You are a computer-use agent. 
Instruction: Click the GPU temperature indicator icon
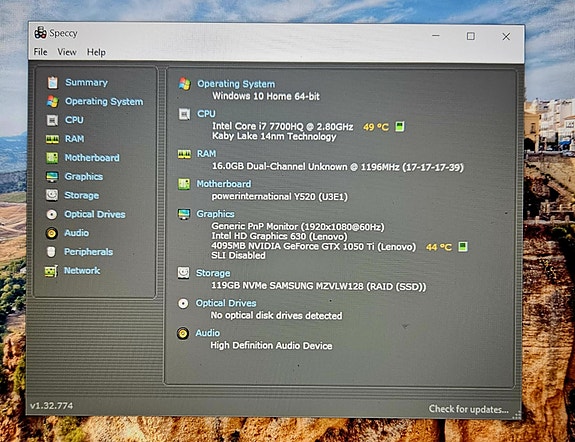tap(463, 247)
